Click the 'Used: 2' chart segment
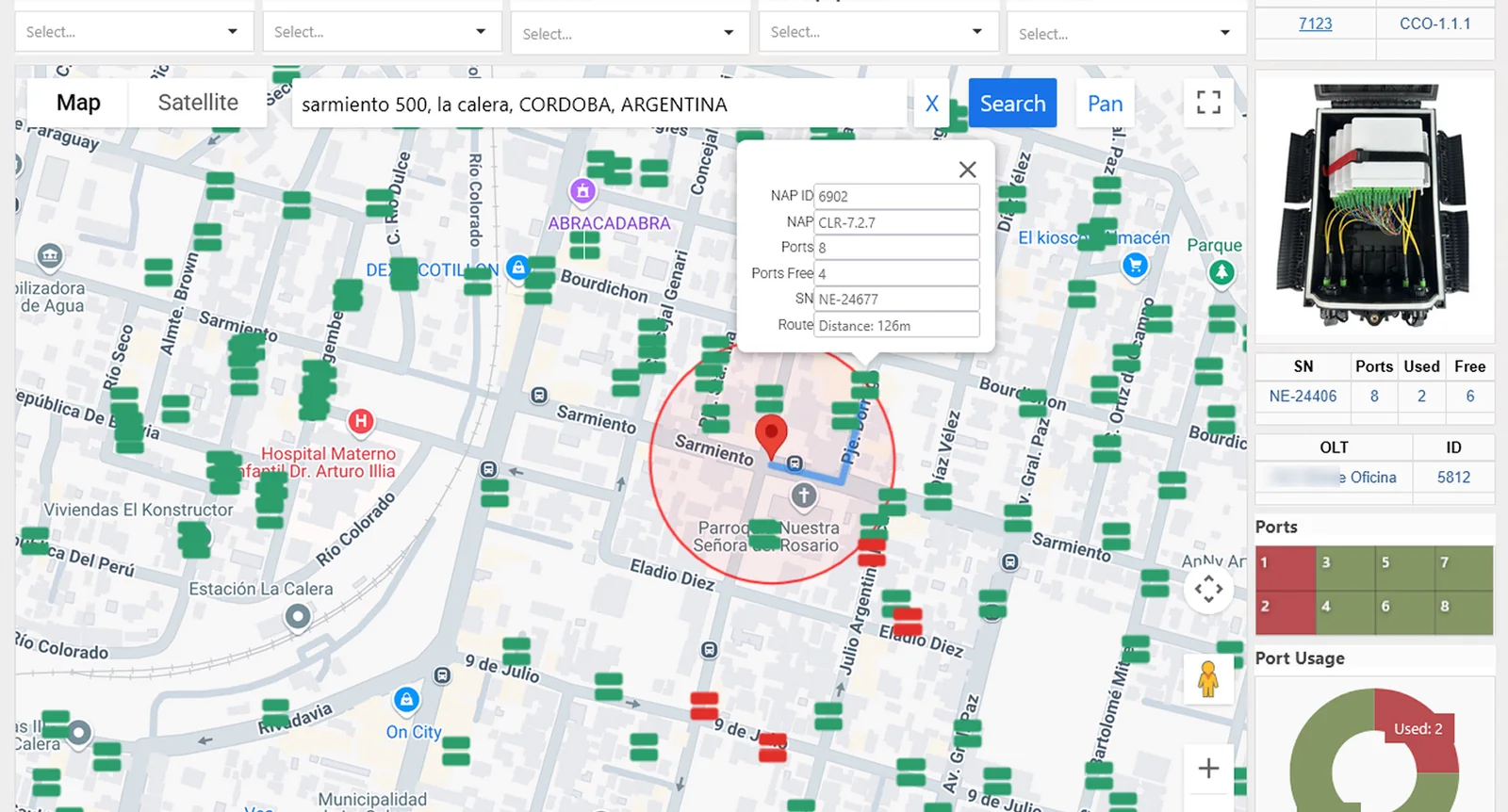The height and width of the screenshot is (812, 1508). click(1418, 729)
